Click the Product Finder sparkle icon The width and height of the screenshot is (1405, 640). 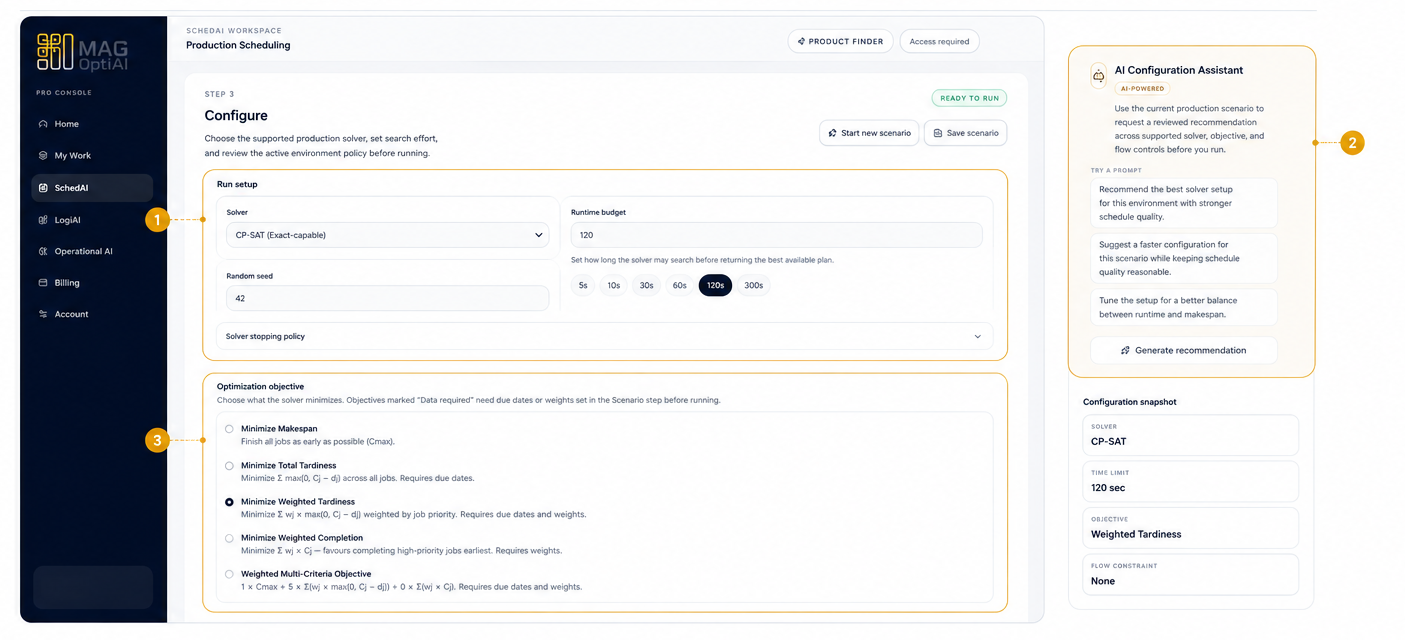click(801, 42)
